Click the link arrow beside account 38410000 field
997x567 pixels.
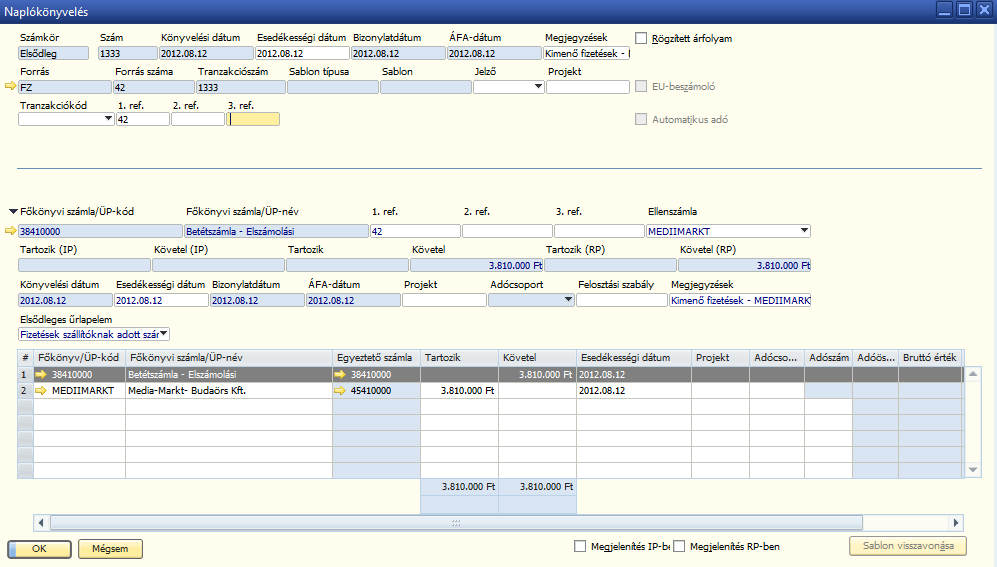coord(10,231)
